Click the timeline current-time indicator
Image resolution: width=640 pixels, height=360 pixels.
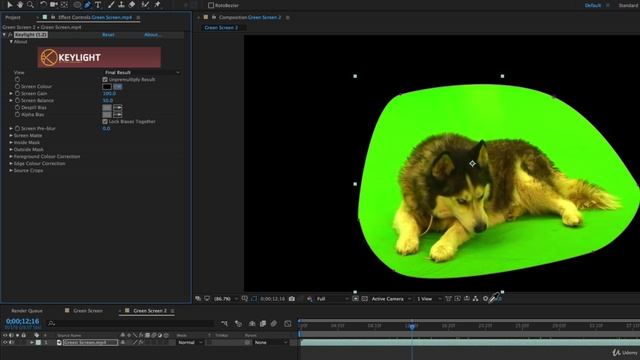[x=412, y=326]
